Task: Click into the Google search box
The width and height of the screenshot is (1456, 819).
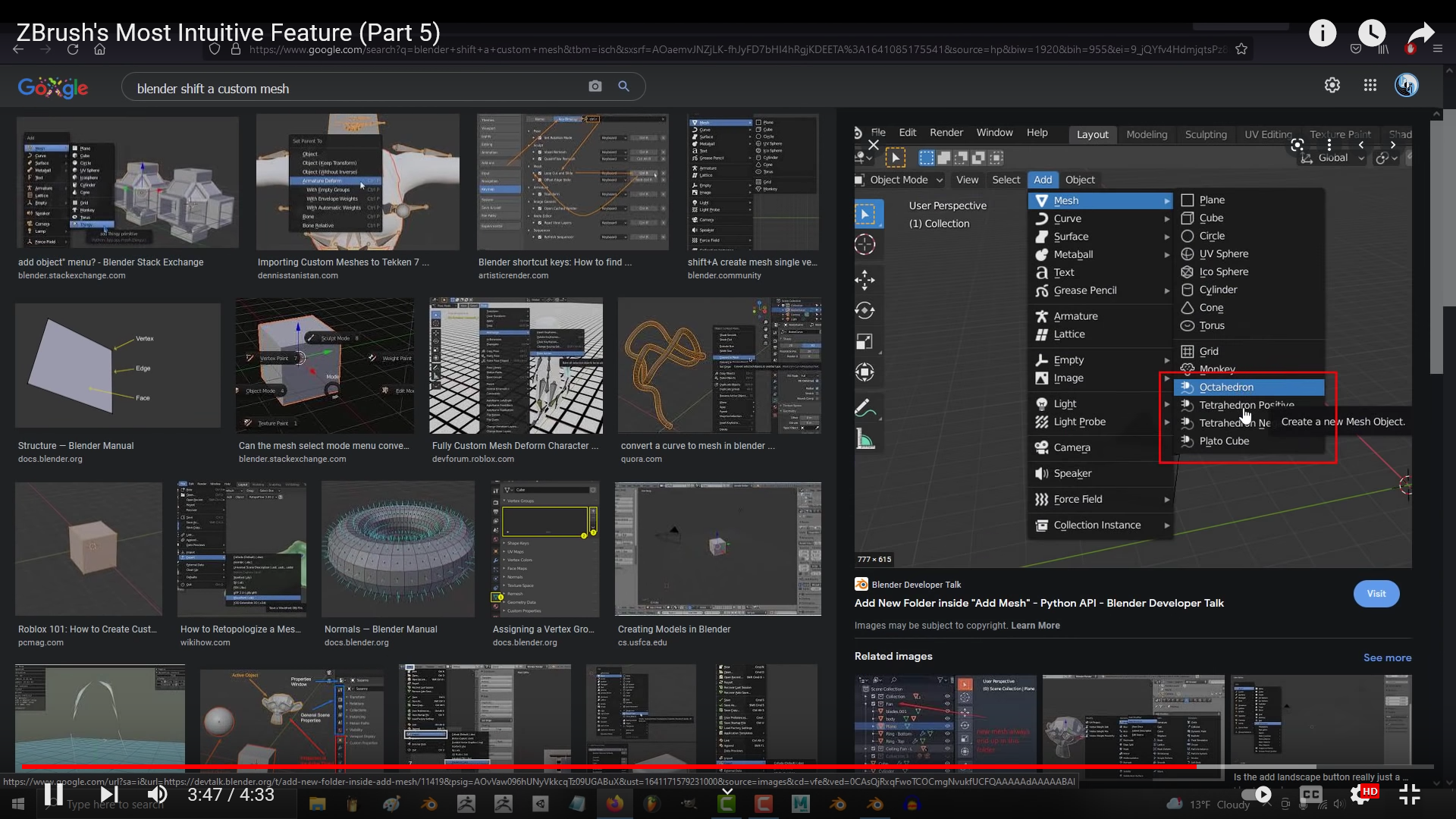Action: 356,88
